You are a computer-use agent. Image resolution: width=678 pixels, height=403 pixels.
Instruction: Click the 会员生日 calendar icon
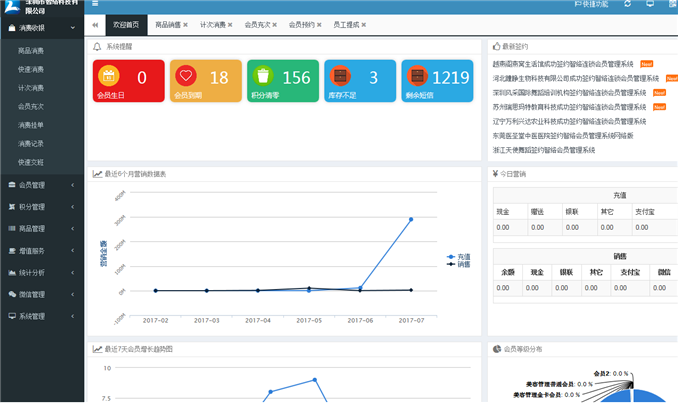click(x=111, y=76)
